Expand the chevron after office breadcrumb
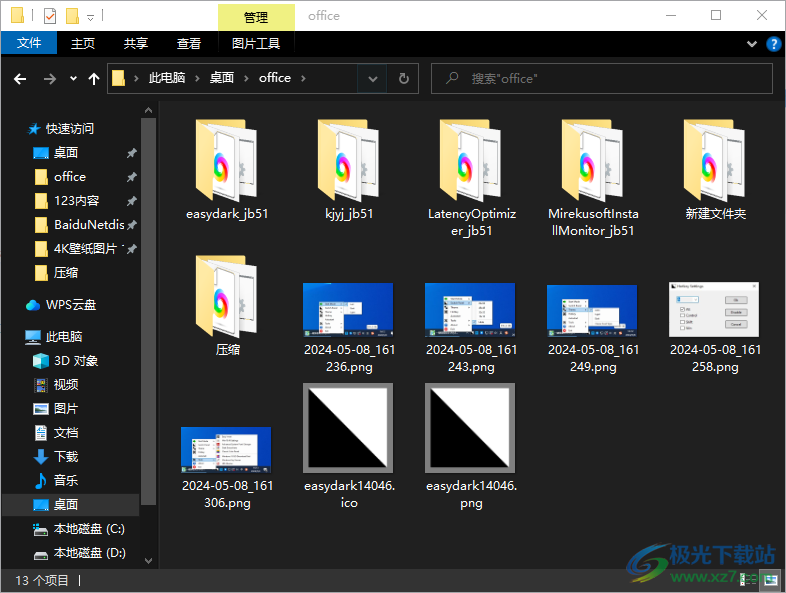Viewport: 786px width, 593px height. pyautogui.click(x=303, y=78)
